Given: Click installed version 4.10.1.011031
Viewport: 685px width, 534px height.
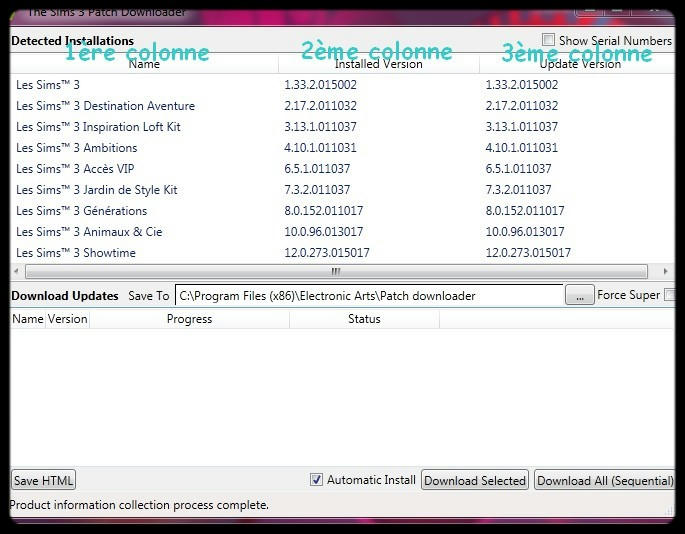Looking at the screenshot, I should [320, 148].
